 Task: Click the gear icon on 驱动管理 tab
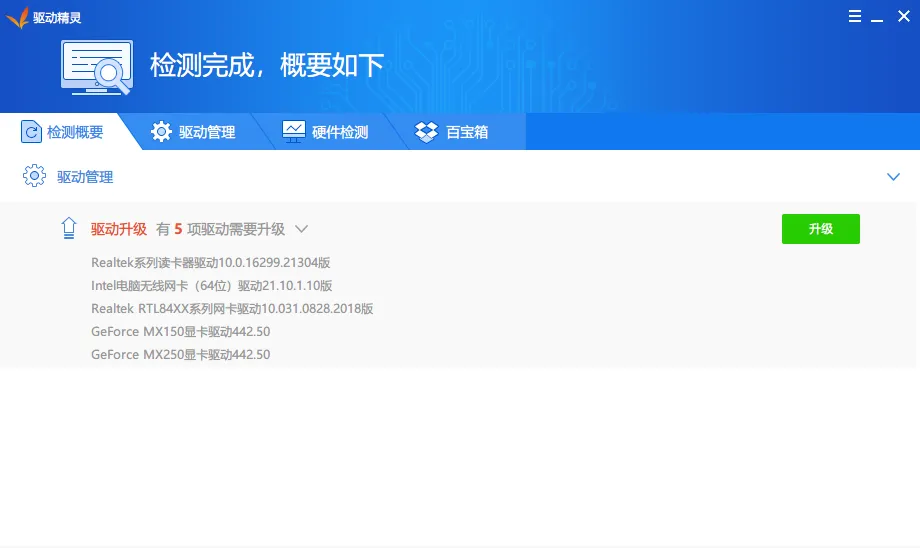161,131
